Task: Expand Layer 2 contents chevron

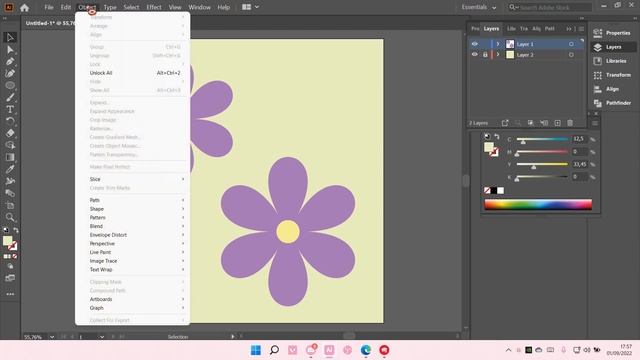Action: tap(498, 54)
